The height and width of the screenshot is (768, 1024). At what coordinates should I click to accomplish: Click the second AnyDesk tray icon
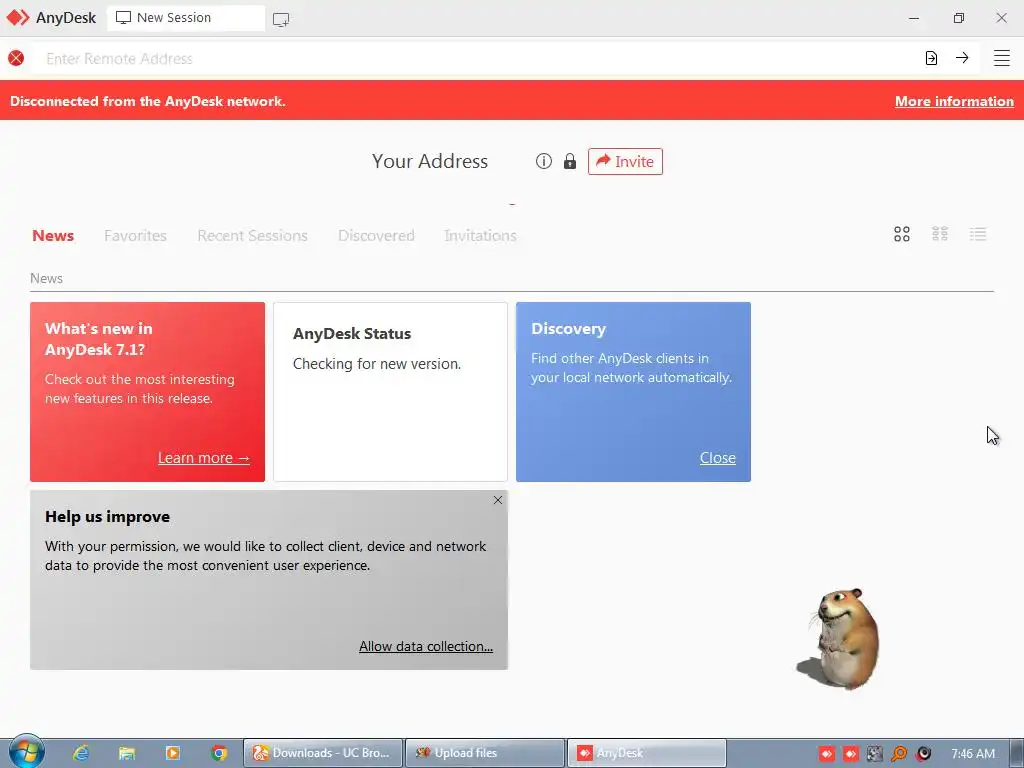[851, 754]
